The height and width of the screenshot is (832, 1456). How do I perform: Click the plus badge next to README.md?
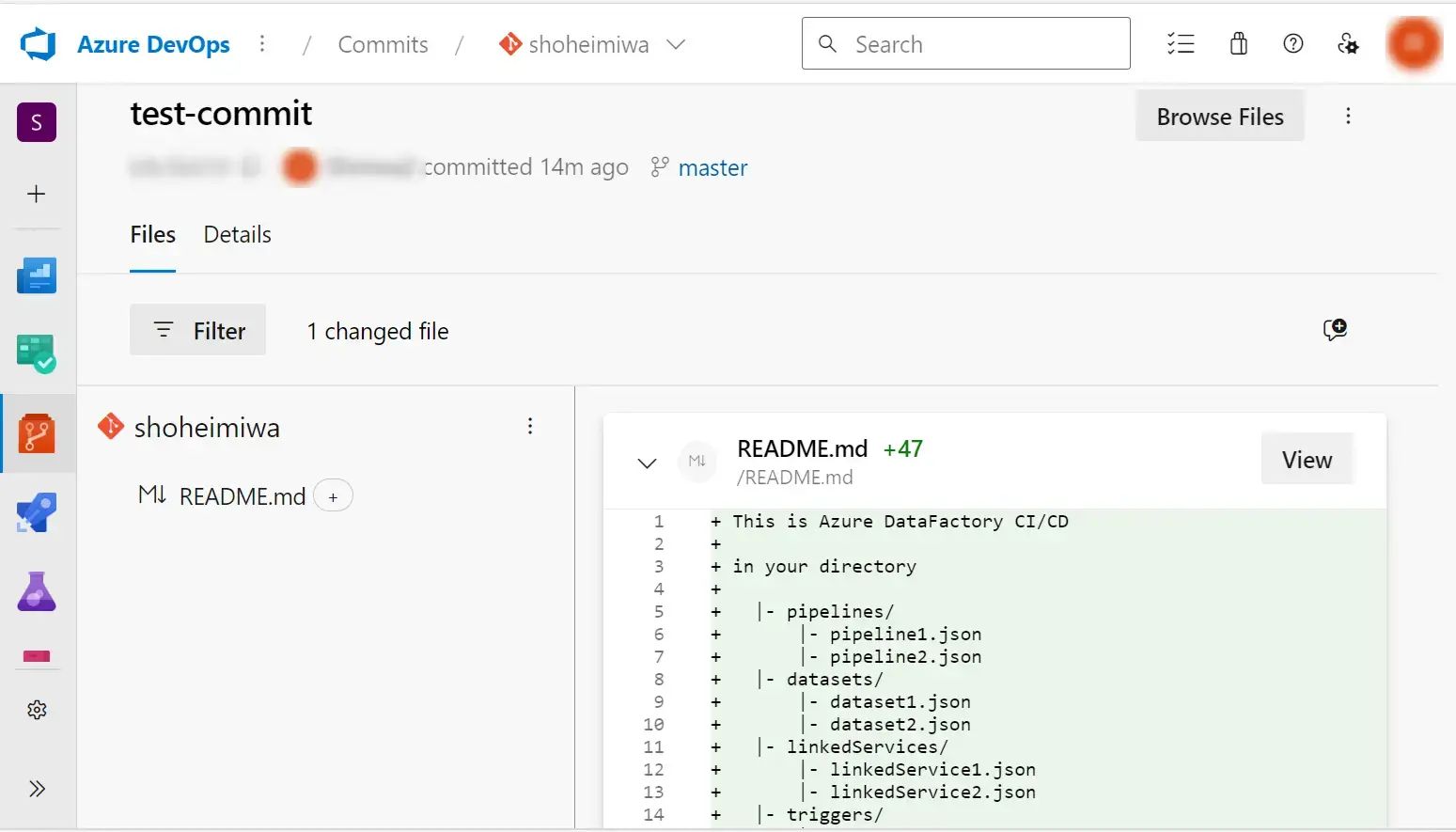[x=333, y=495]
